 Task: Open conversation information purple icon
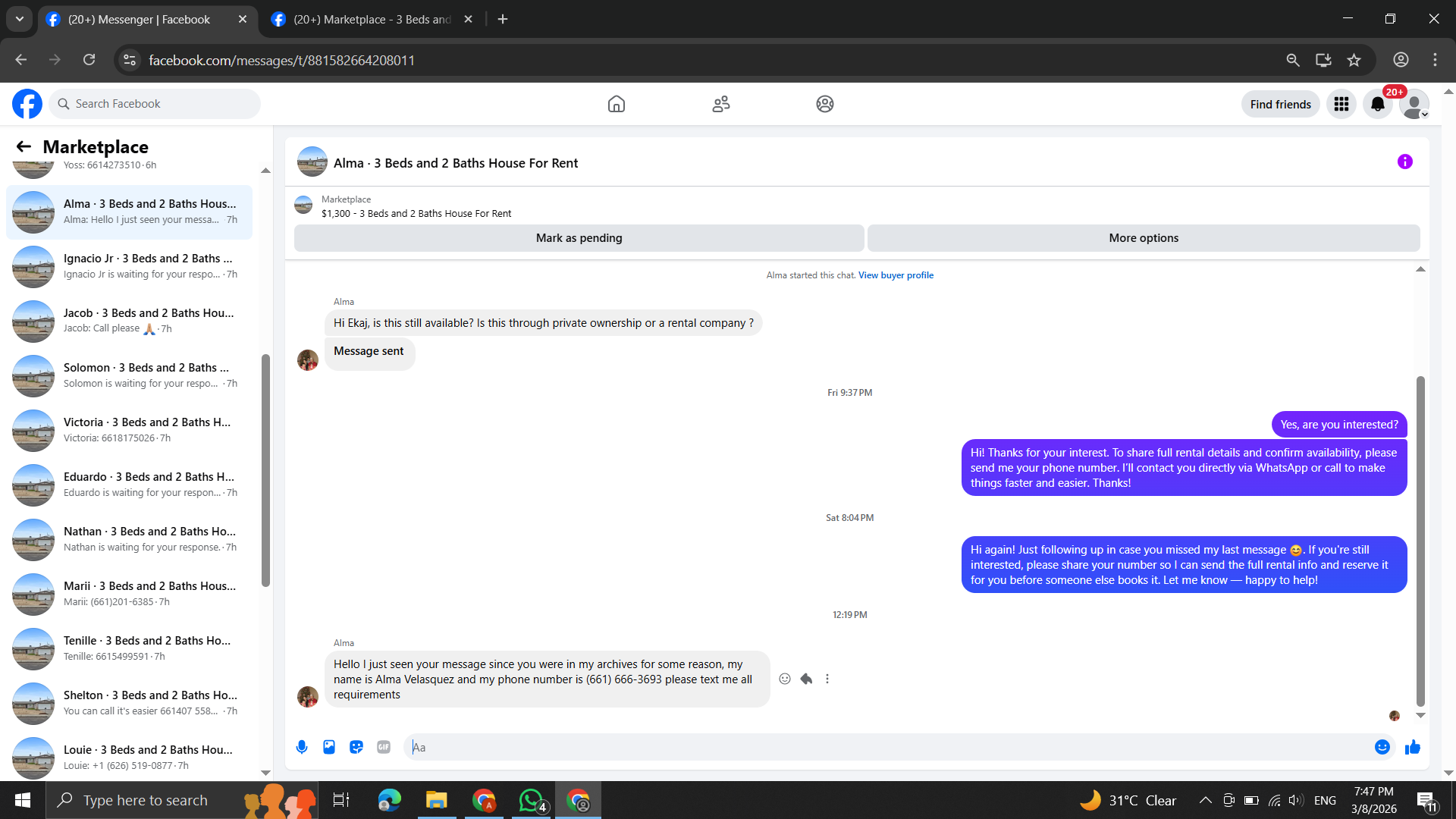(1404, 162)
